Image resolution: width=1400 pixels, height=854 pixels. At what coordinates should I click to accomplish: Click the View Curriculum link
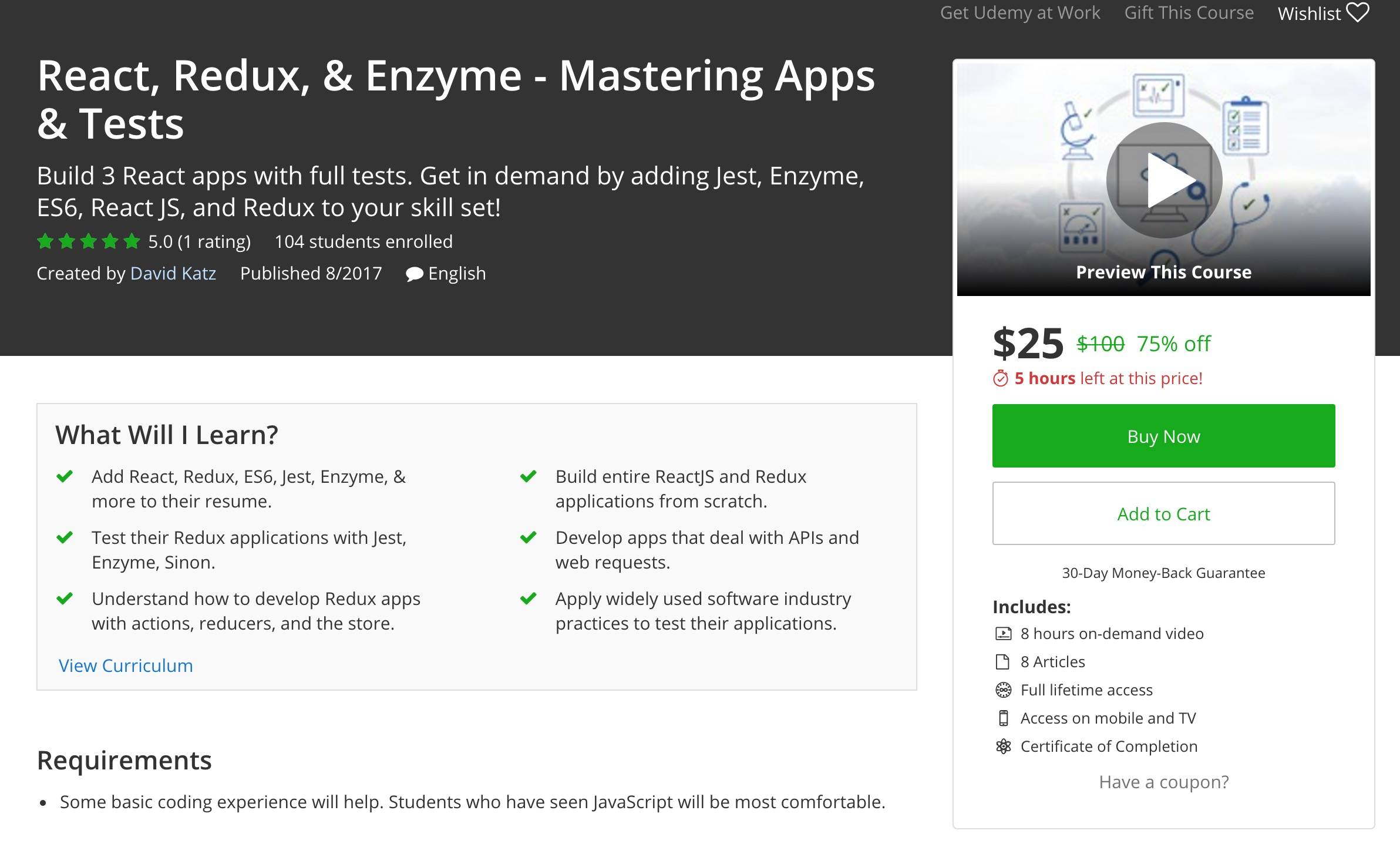(x=125, y=664)
